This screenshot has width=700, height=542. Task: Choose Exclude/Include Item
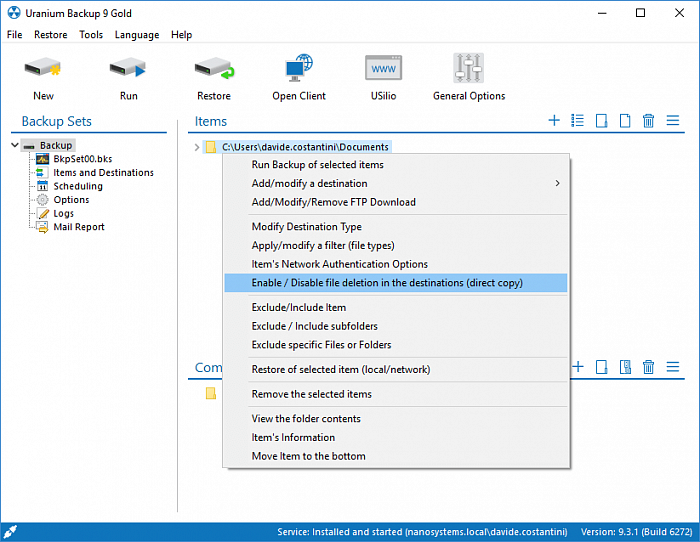(396, 308)
